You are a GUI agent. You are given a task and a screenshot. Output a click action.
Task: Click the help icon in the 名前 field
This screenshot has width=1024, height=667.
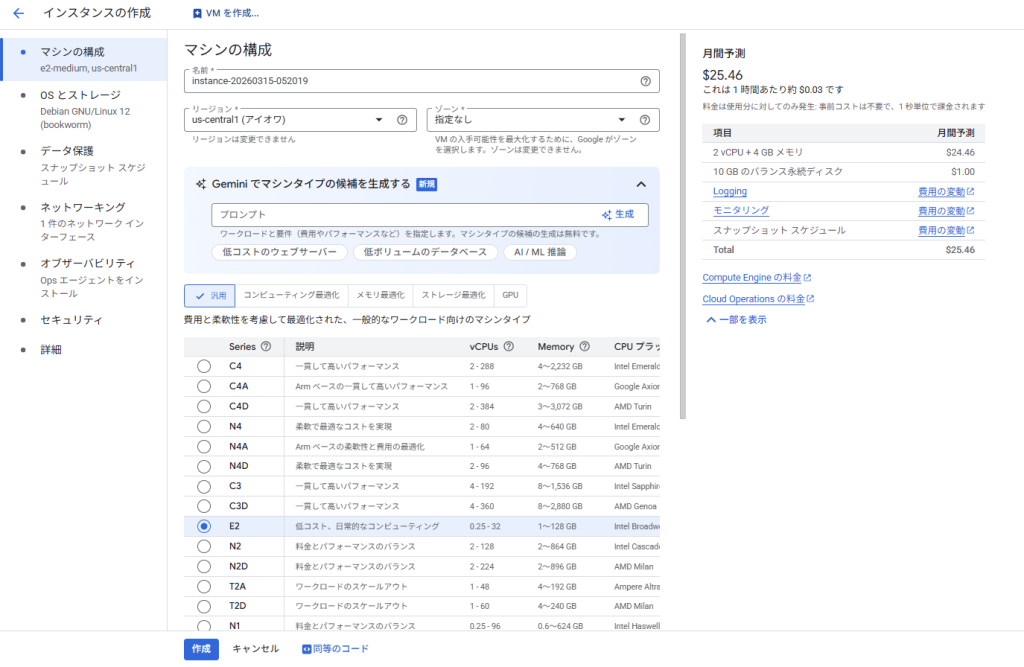(x=645, y=81)
